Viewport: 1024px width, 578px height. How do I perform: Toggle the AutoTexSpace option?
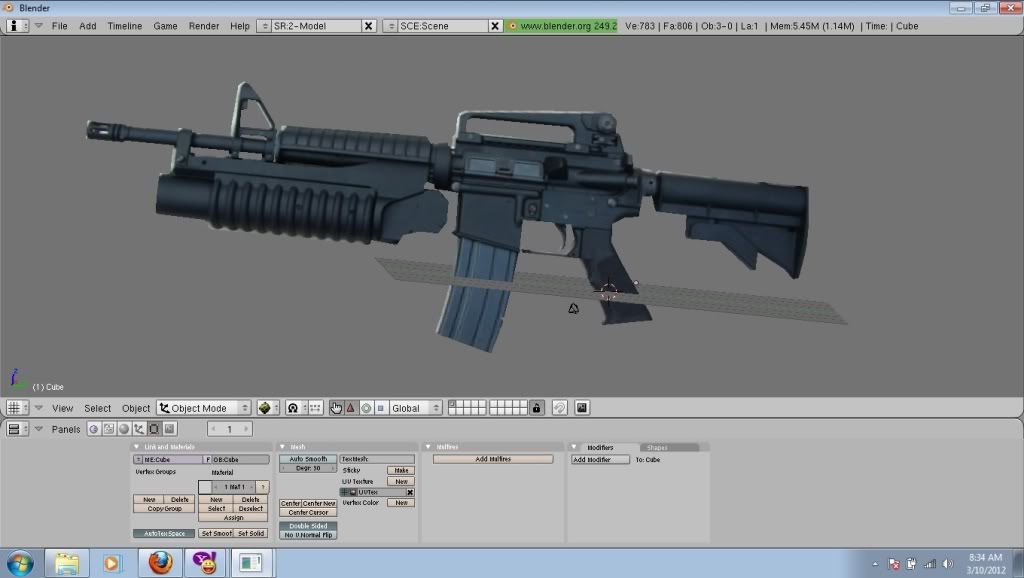163,533
